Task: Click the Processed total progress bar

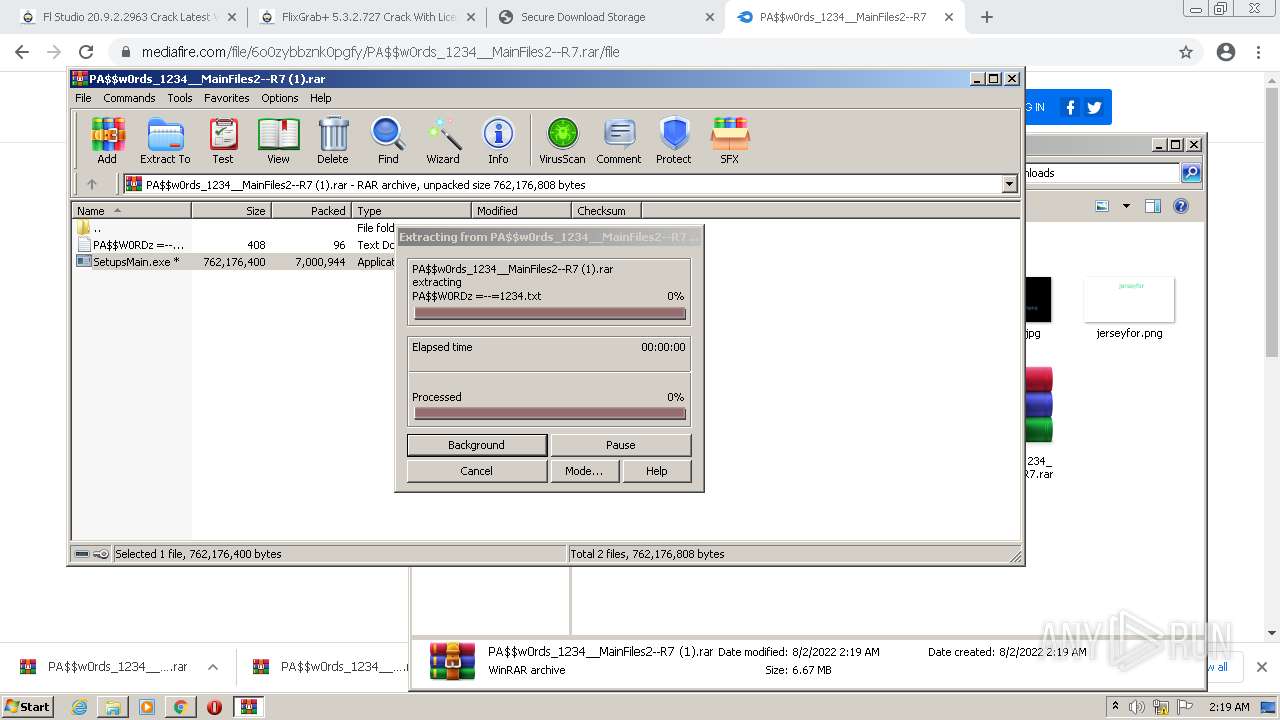Action: (x=550, y=413)
